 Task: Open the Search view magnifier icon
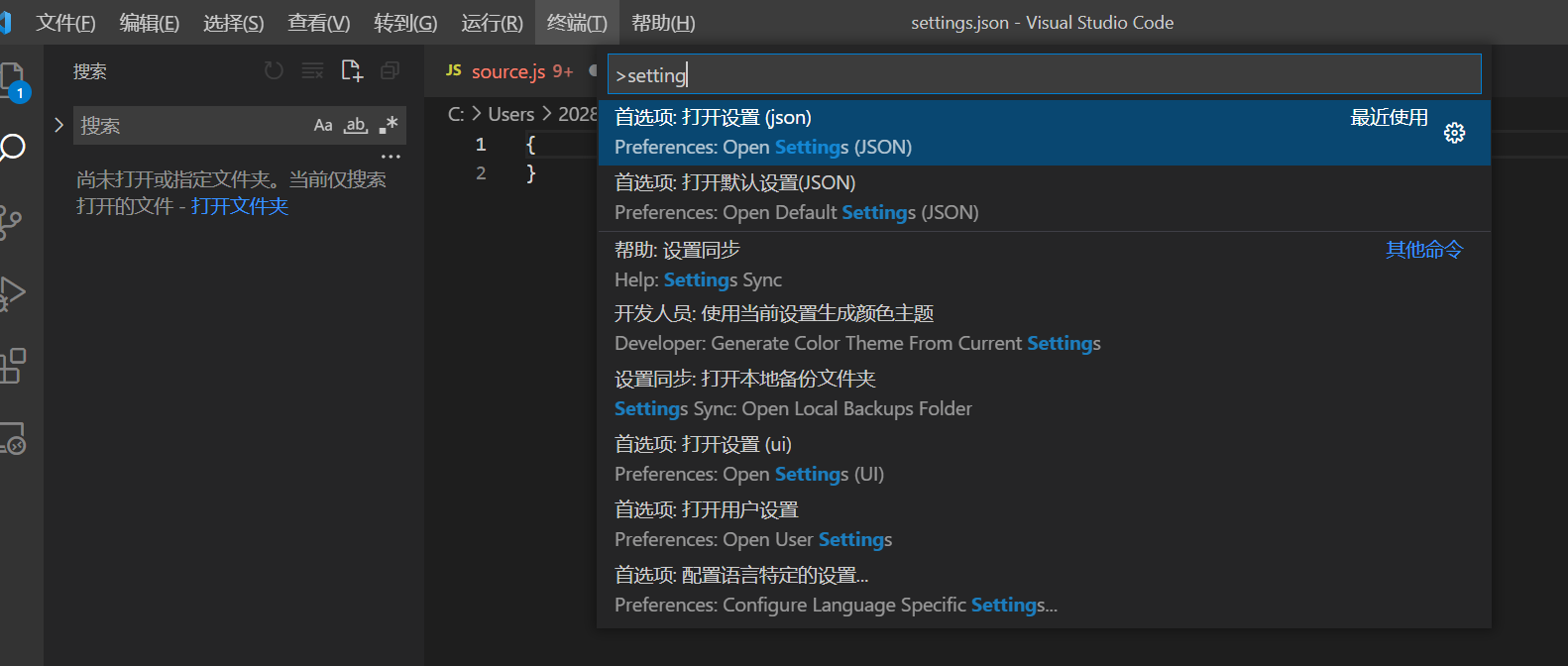[x=12, y=149]
